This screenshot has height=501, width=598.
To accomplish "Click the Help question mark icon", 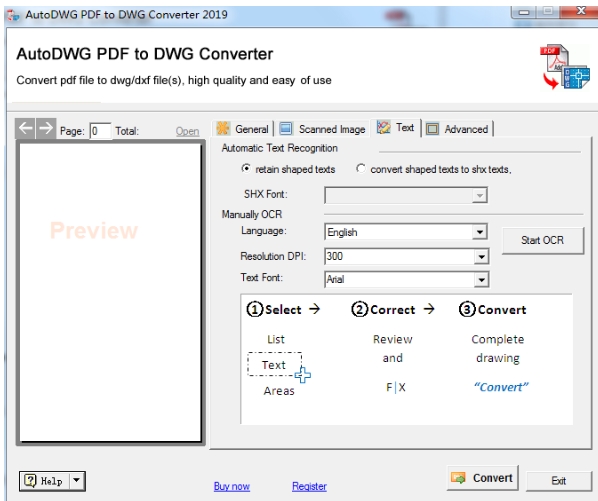I will click(x=30, y=480).
